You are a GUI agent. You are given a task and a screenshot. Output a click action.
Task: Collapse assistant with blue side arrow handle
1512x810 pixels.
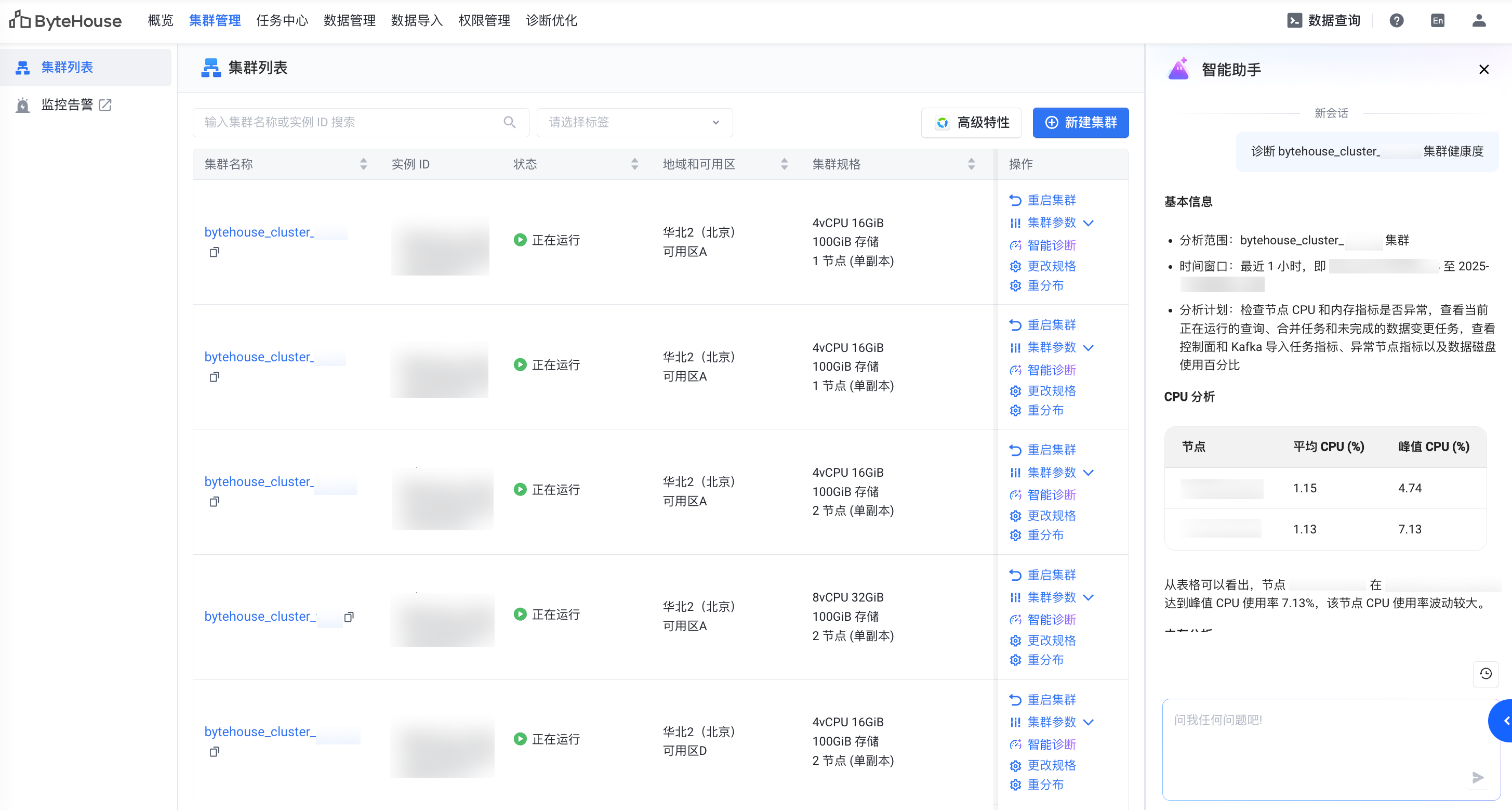tap(1504, 721)
